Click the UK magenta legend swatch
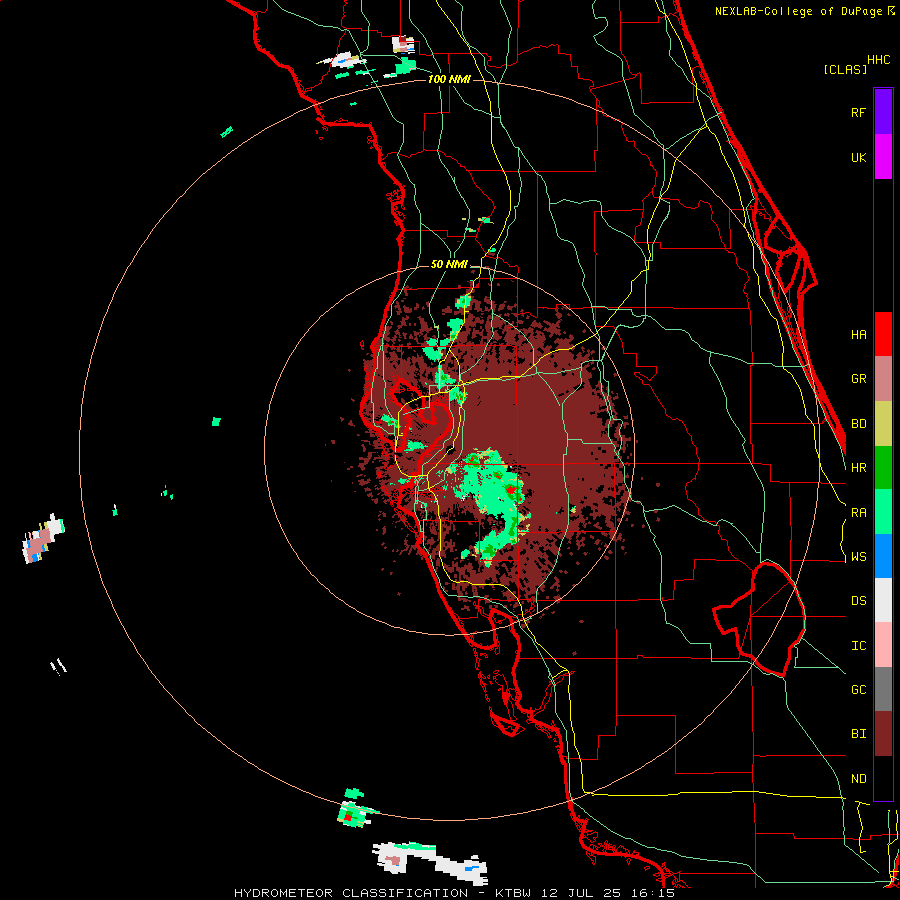 click(883, 157)
